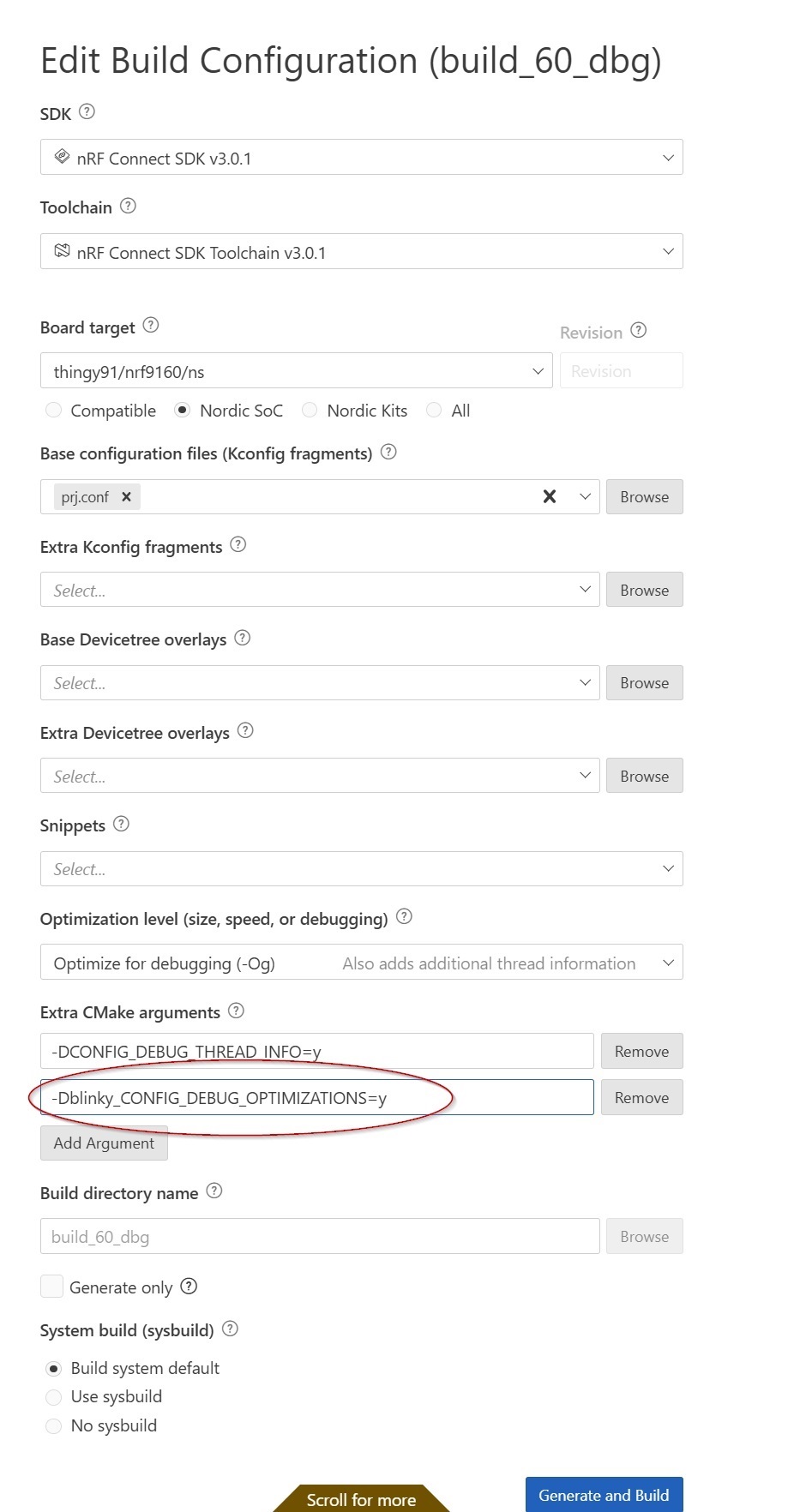Open the Board target help icon
This screenshot has width=794, height=1512.
point(151,325)
